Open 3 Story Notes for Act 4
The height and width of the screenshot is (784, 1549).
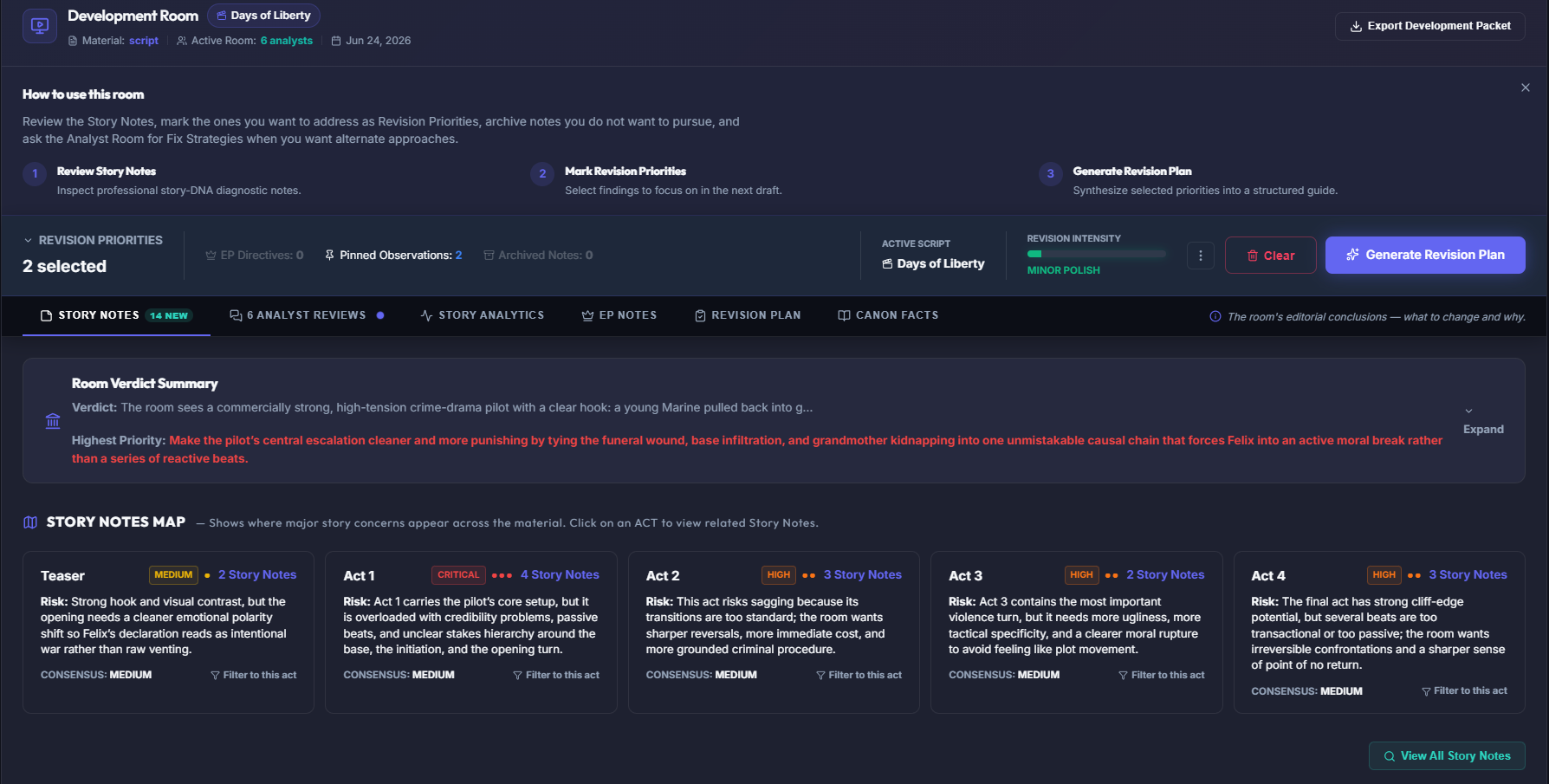point(1468,575)
